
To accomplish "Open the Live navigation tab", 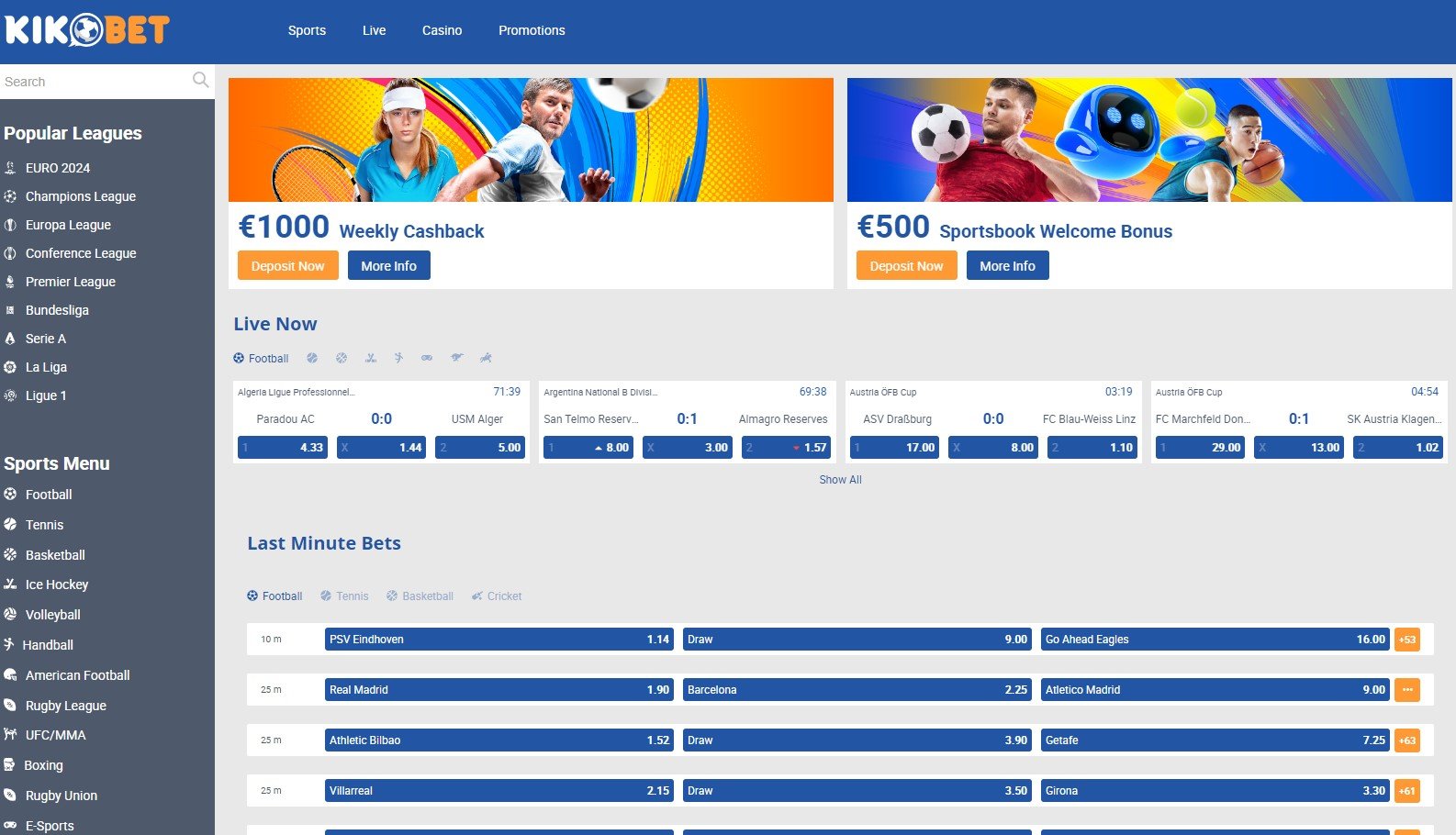I will (374, 30).
